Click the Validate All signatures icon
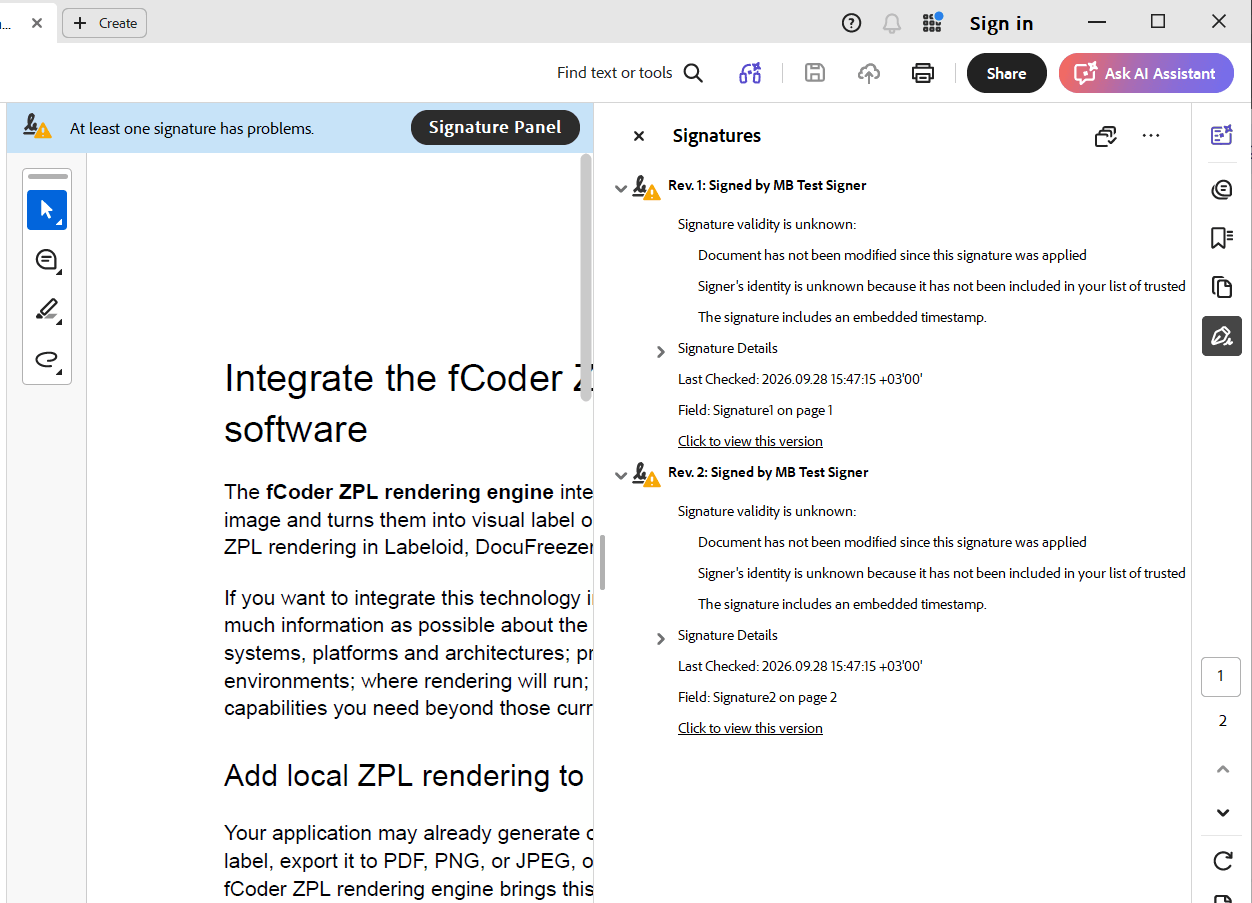The image size is (1252, 903). coord(1105,136)
